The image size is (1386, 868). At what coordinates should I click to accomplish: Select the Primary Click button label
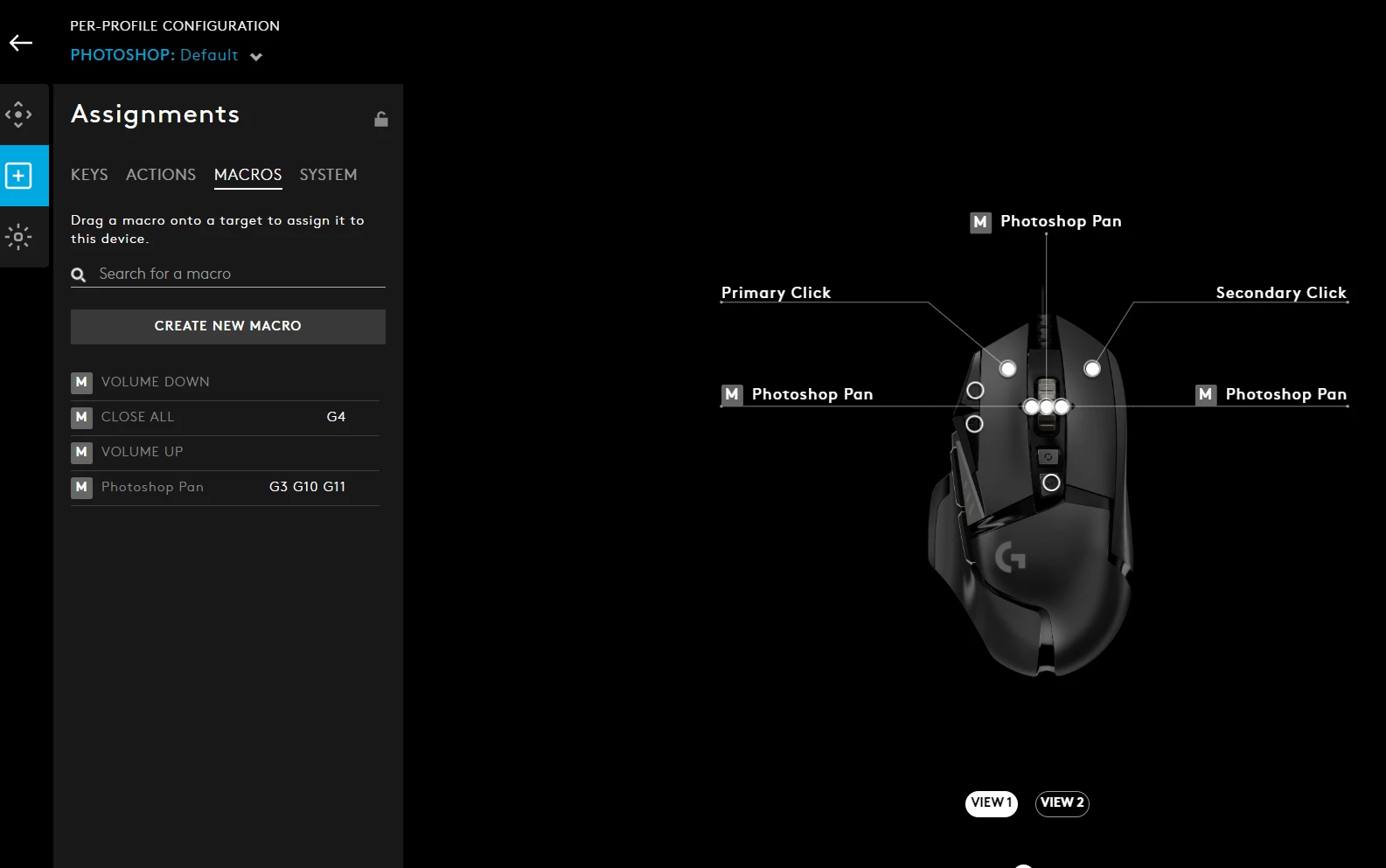click(x=776, y=293)
